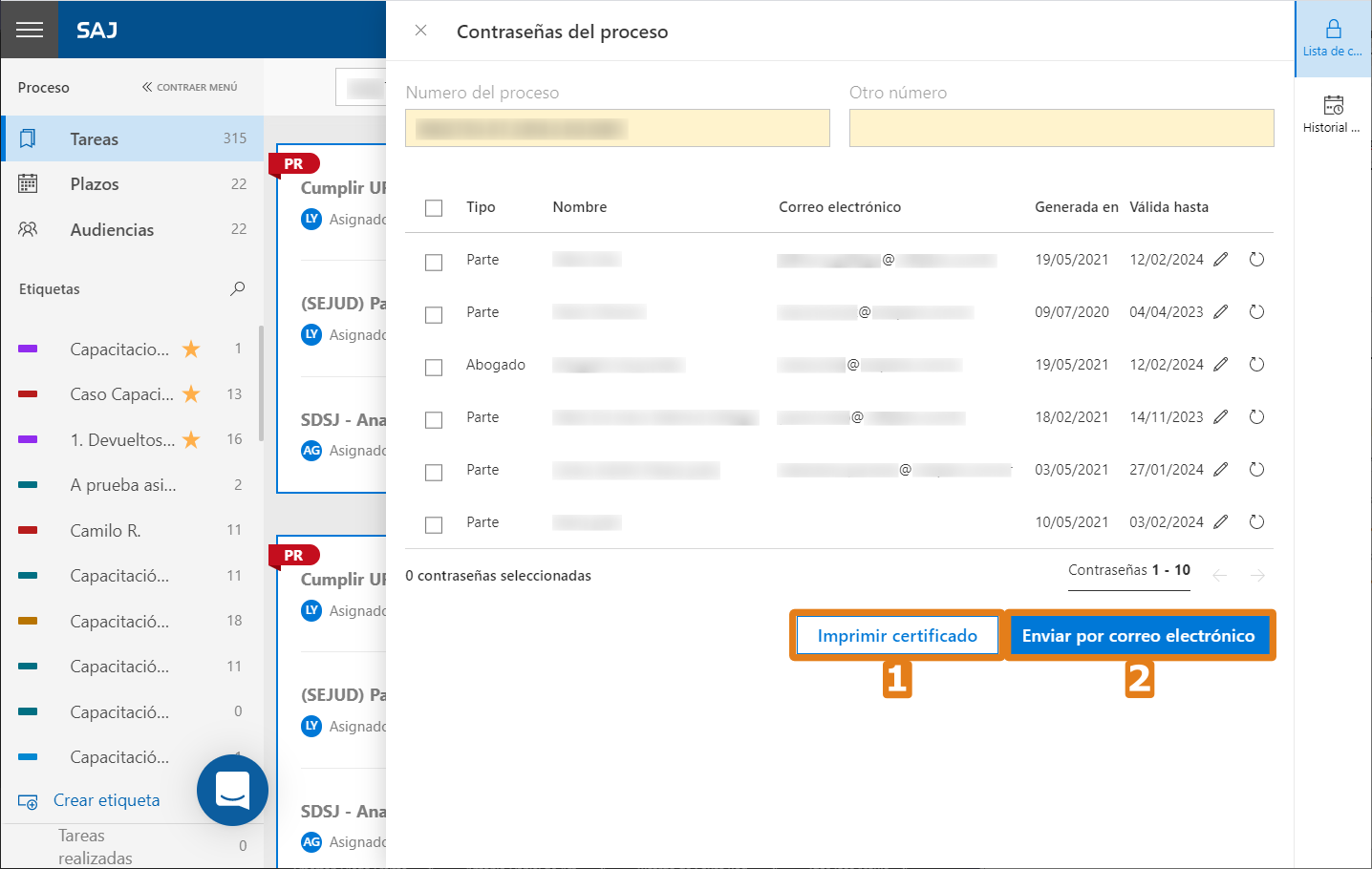1372x869 pixels.
Task: Toggle favorite star on 1. Devueltos... label
Action: tap(191, 439)
